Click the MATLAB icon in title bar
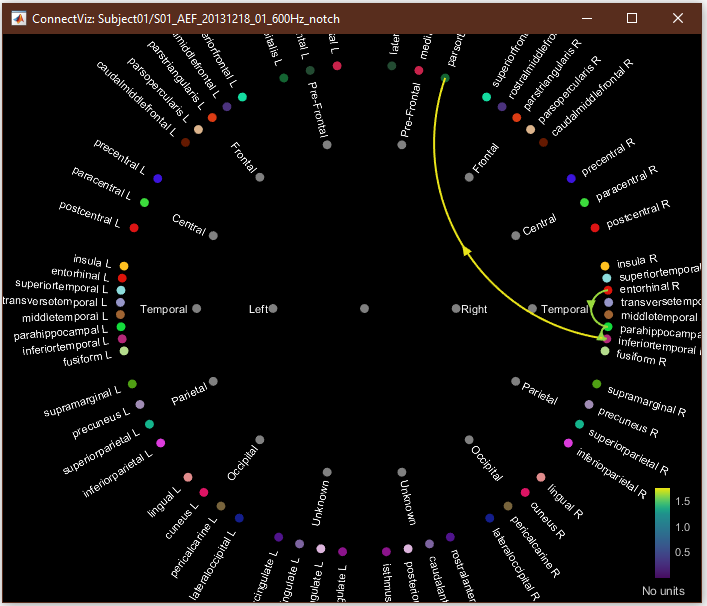This screenshot has width=707, height=606. tap(17, 18)
